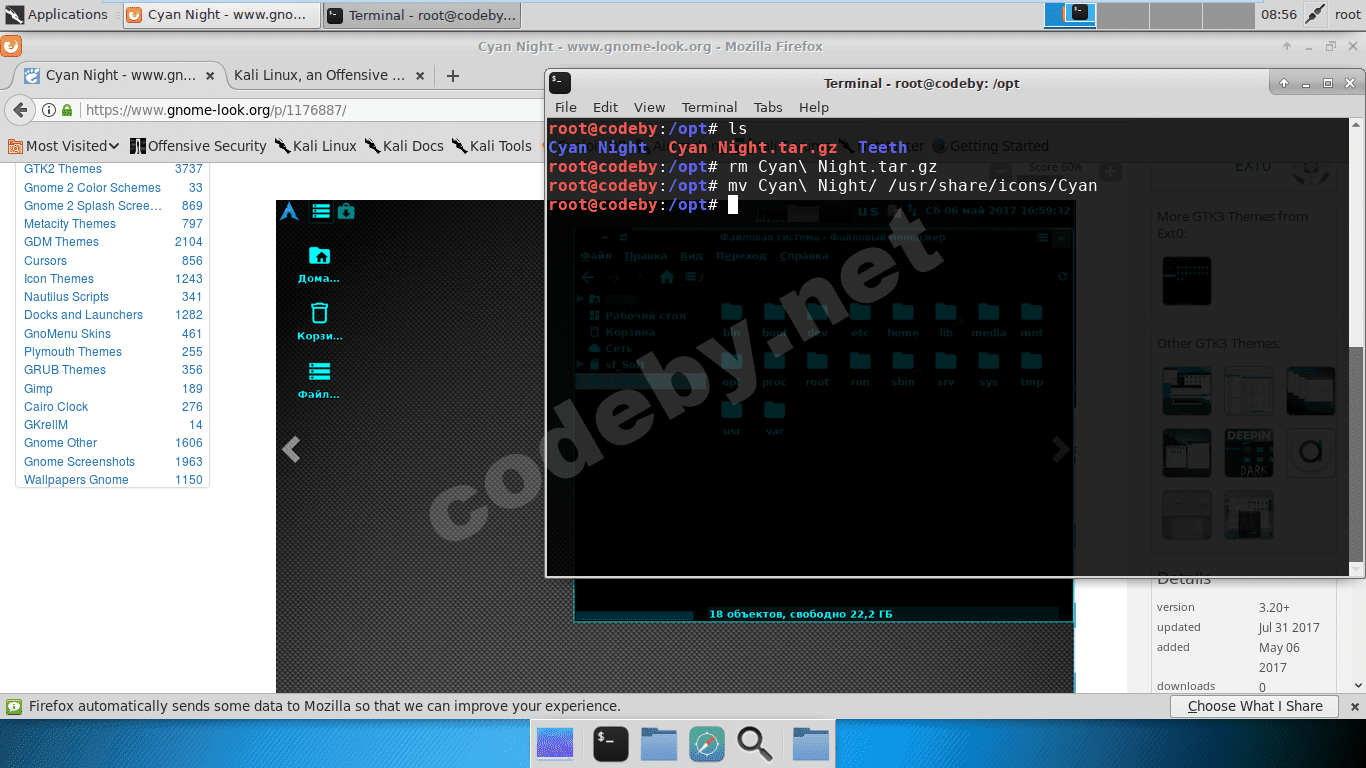Open the Offensive Security bookmark
Image resolution: width=1366 pixels, height=768 pixels.
click(x=198, y=146)
